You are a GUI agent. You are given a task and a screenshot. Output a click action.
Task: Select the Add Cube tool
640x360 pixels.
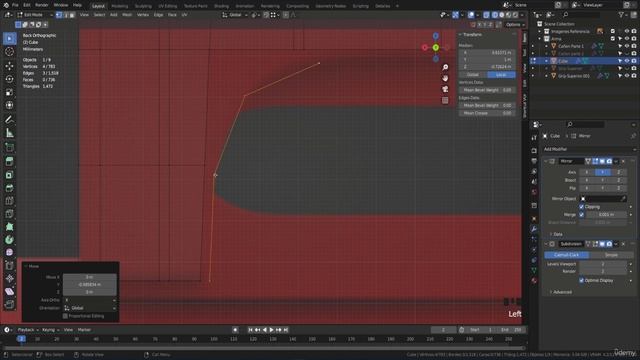(x=9, y=147)
